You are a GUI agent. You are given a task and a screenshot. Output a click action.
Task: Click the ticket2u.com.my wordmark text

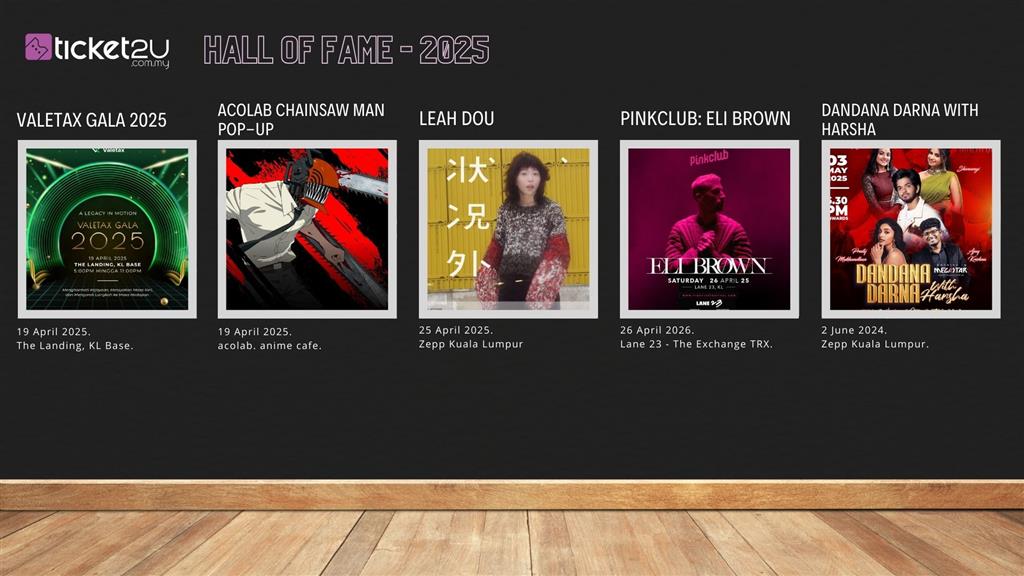coord(111,50)
